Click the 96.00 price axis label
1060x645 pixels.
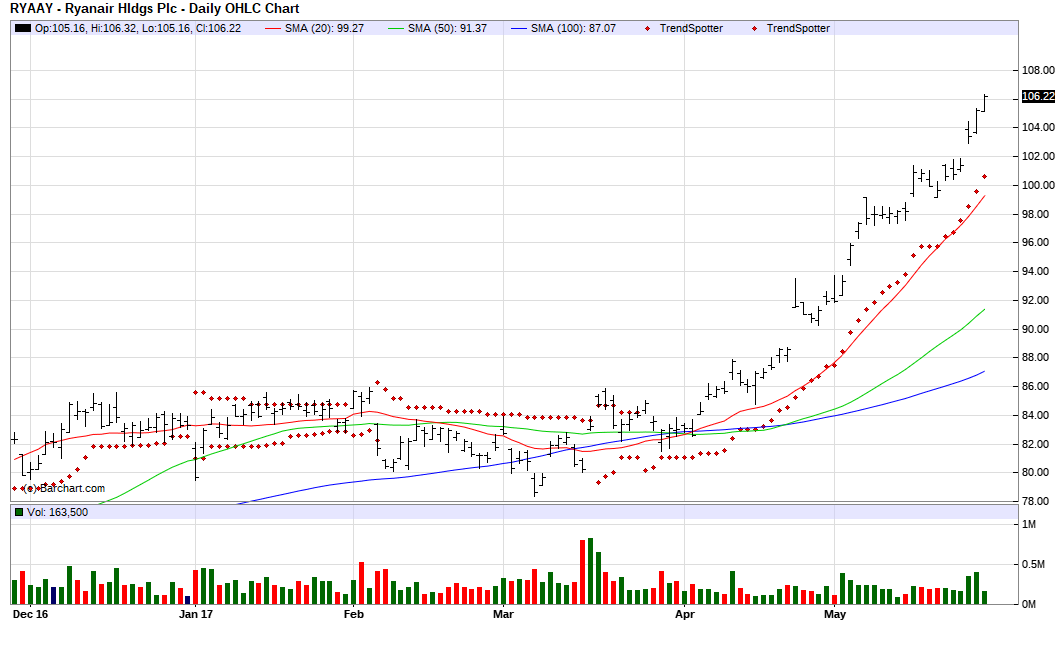coord(1038,242)
